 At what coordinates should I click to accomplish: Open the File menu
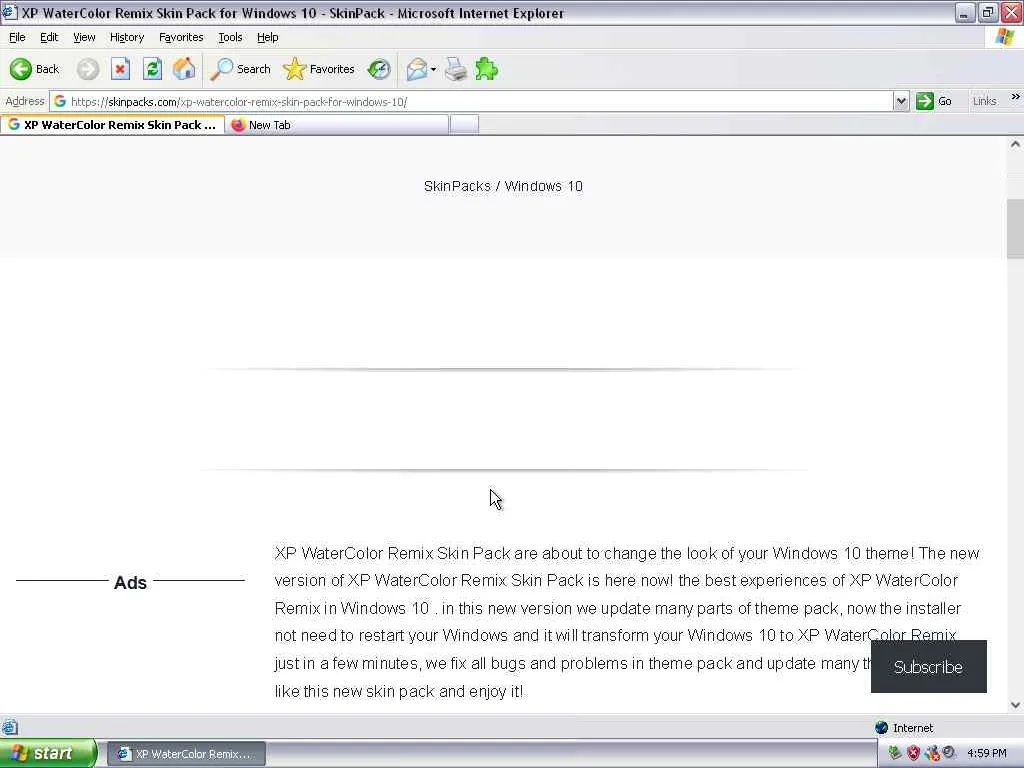click(17, 37)
